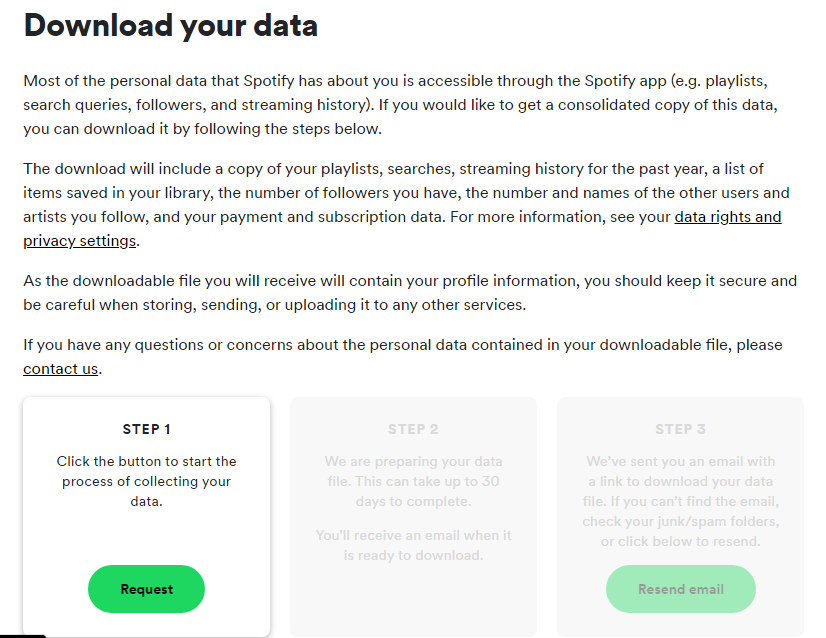This screenshot has width=826, height=638.
Task: Click empty space inside the Step 1 card
Action: pos(146,537)
